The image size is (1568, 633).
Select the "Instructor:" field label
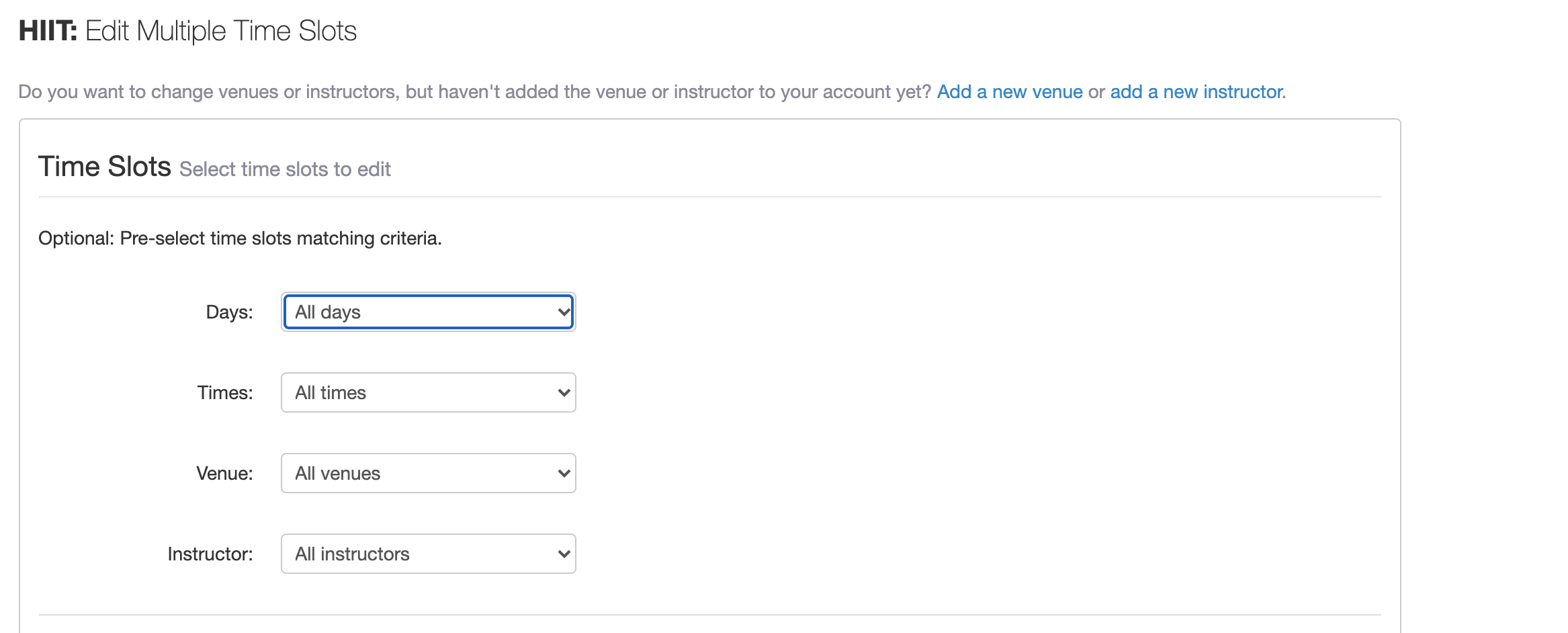point(210,554)
